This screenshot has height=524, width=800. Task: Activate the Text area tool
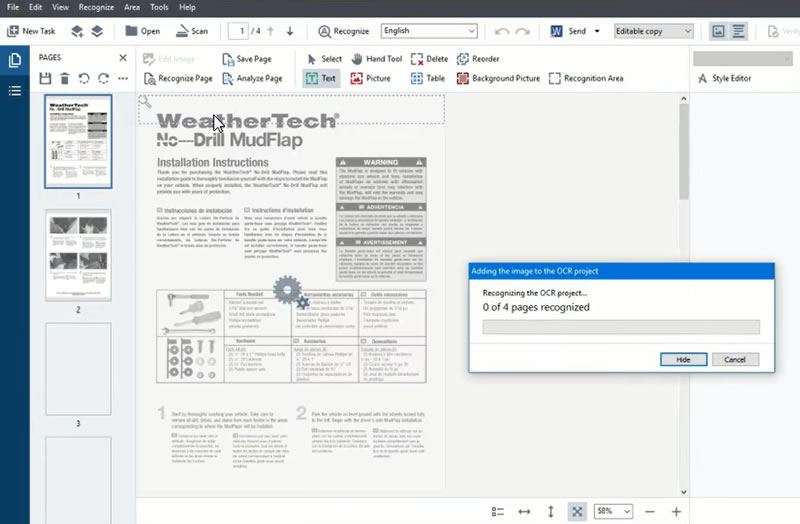(321, 79)
